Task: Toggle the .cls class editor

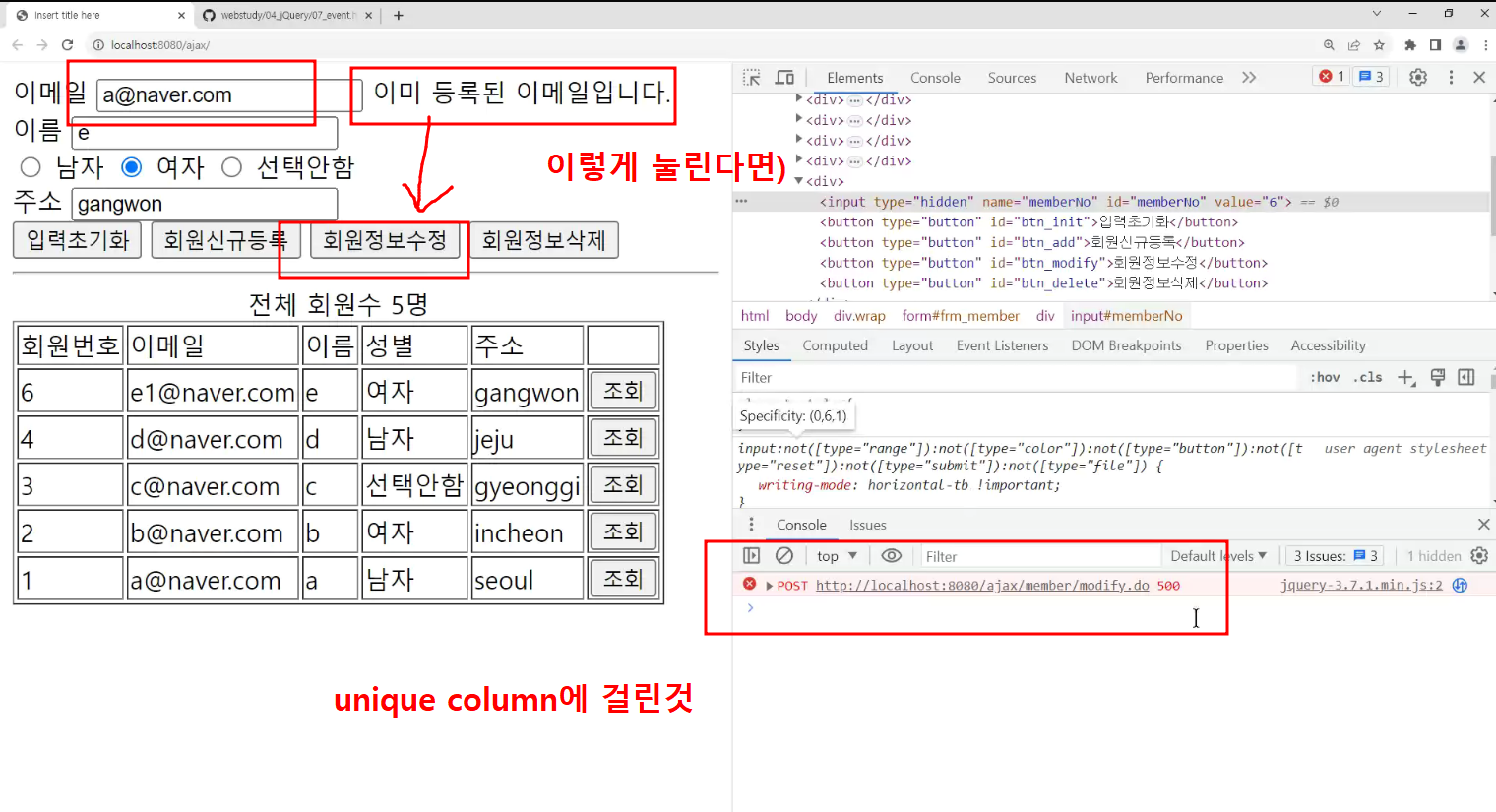Action: click(x=1367, y=377)
